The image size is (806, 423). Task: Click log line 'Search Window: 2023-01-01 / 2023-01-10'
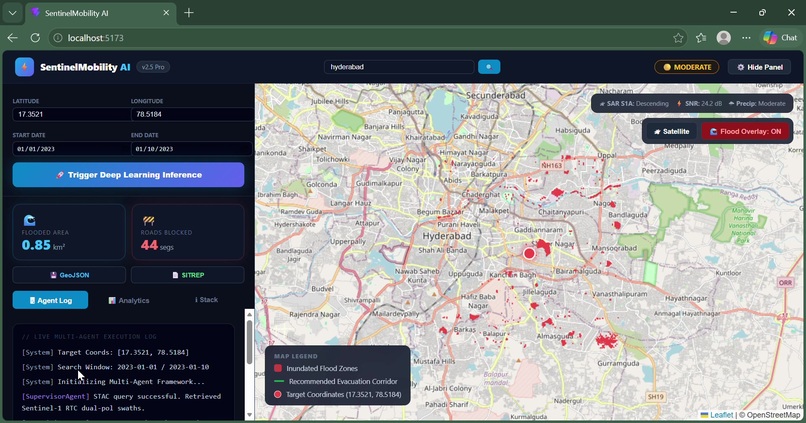(x=115, y=367)
